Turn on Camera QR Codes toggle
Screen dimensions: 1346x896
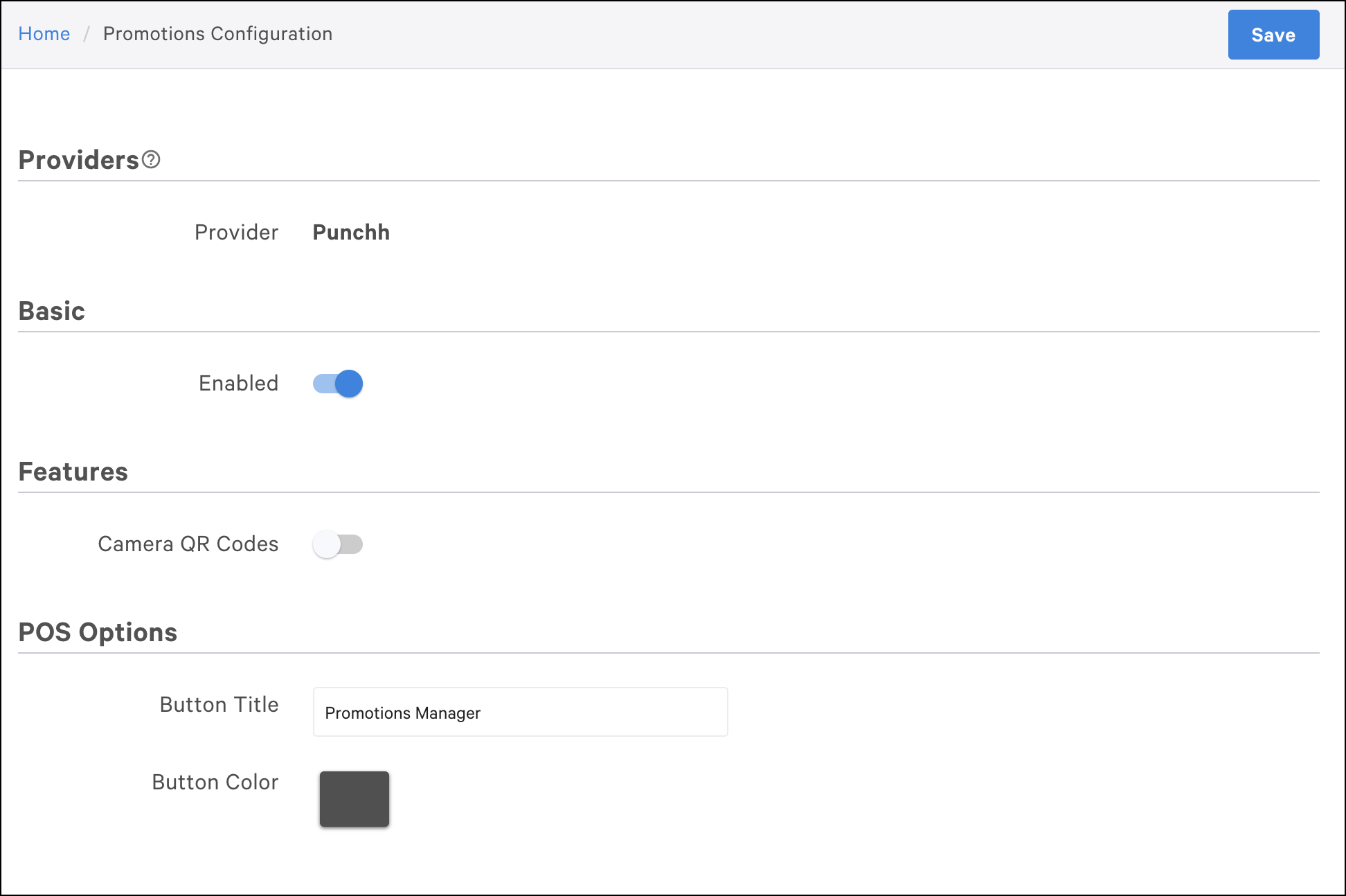pos(338,544)
